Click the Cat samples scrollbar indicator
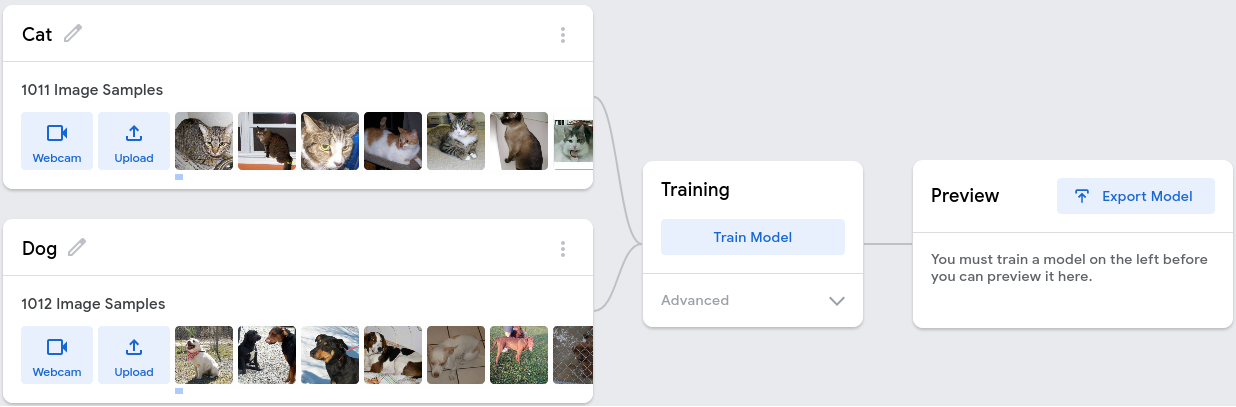This screenshot has width=1236, height=407. tap(179, 177)
